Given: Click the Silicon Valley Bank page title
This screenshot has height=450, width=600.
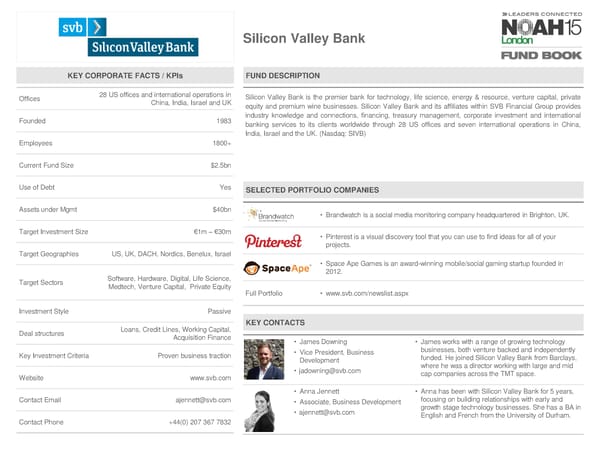Looking at the screenshot, I should coord(304,40).
